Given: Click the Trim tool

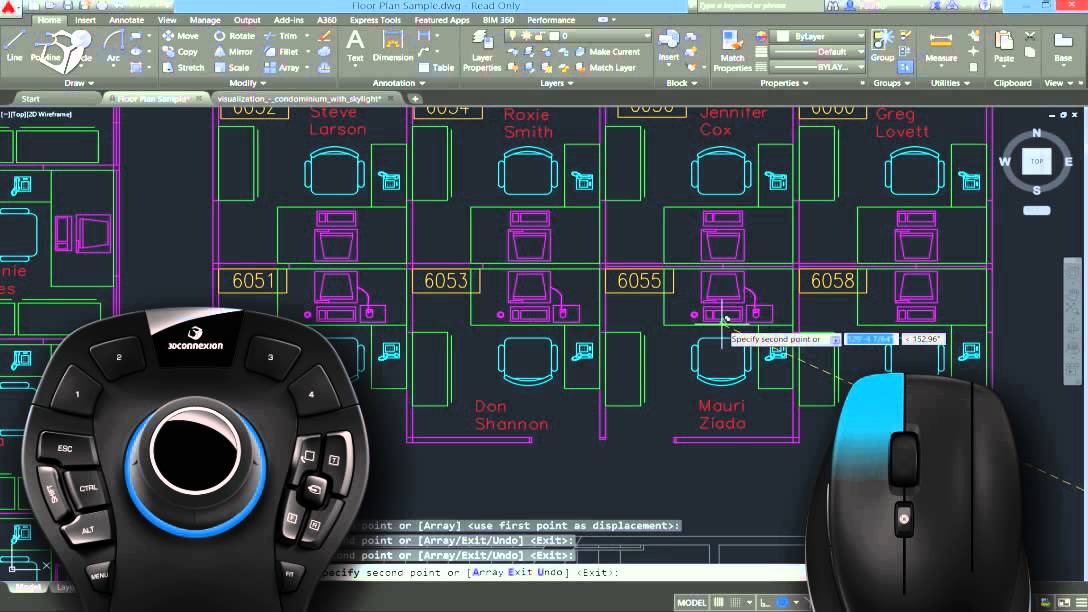Looking at the screenshot, I should pos(281,35).
